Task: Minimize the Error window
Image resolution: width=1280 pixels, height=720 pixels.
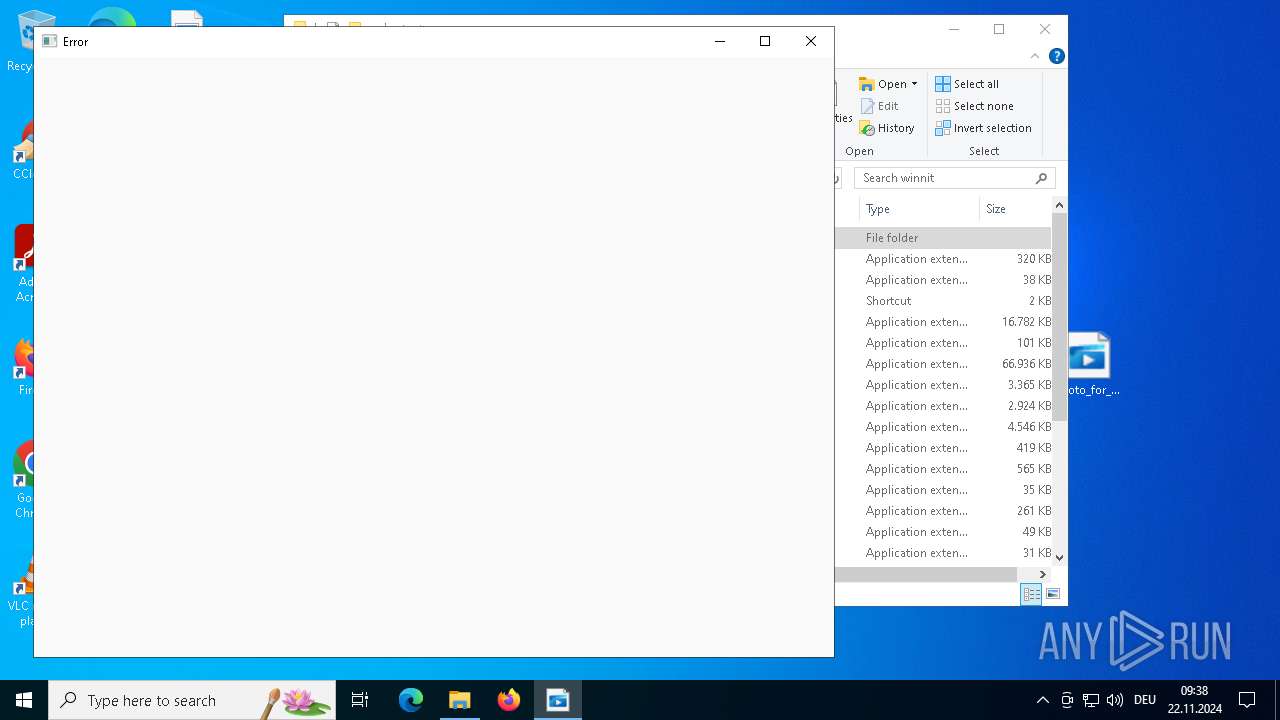Action: coord(719,41)
